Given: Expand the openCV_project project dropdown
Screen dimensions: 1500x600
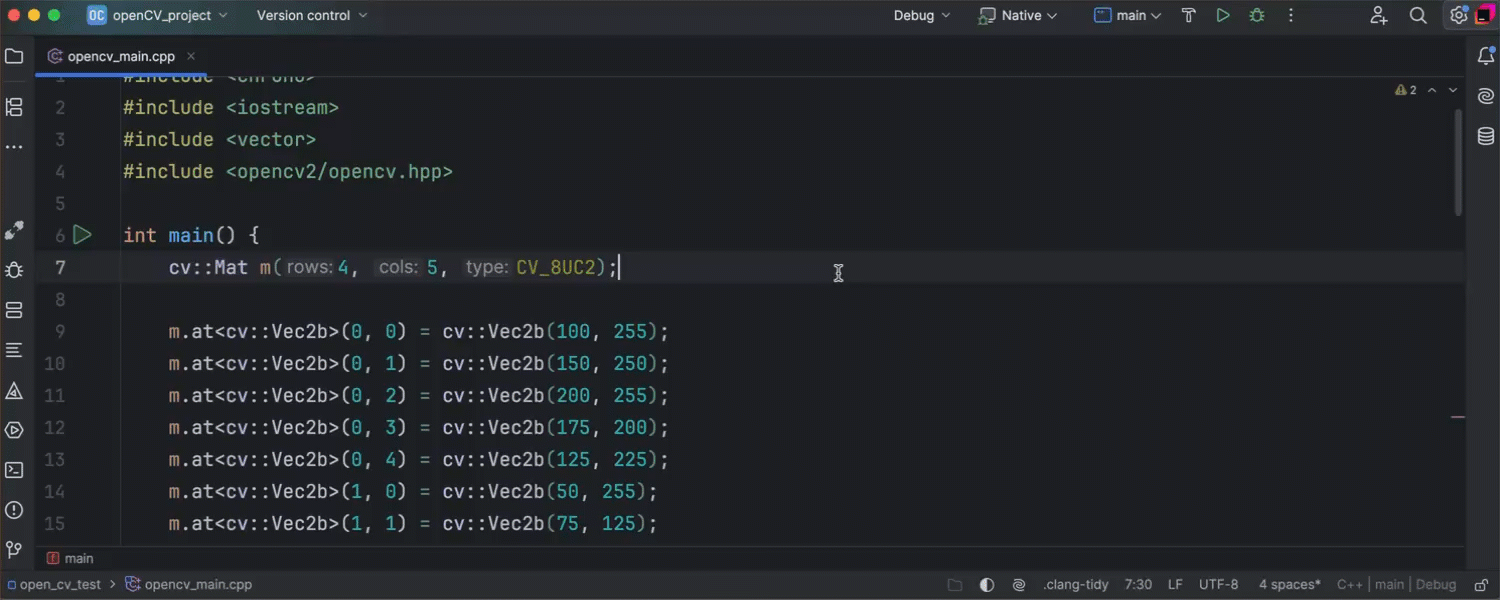Looking at the screenshot, I should (158, 16).
